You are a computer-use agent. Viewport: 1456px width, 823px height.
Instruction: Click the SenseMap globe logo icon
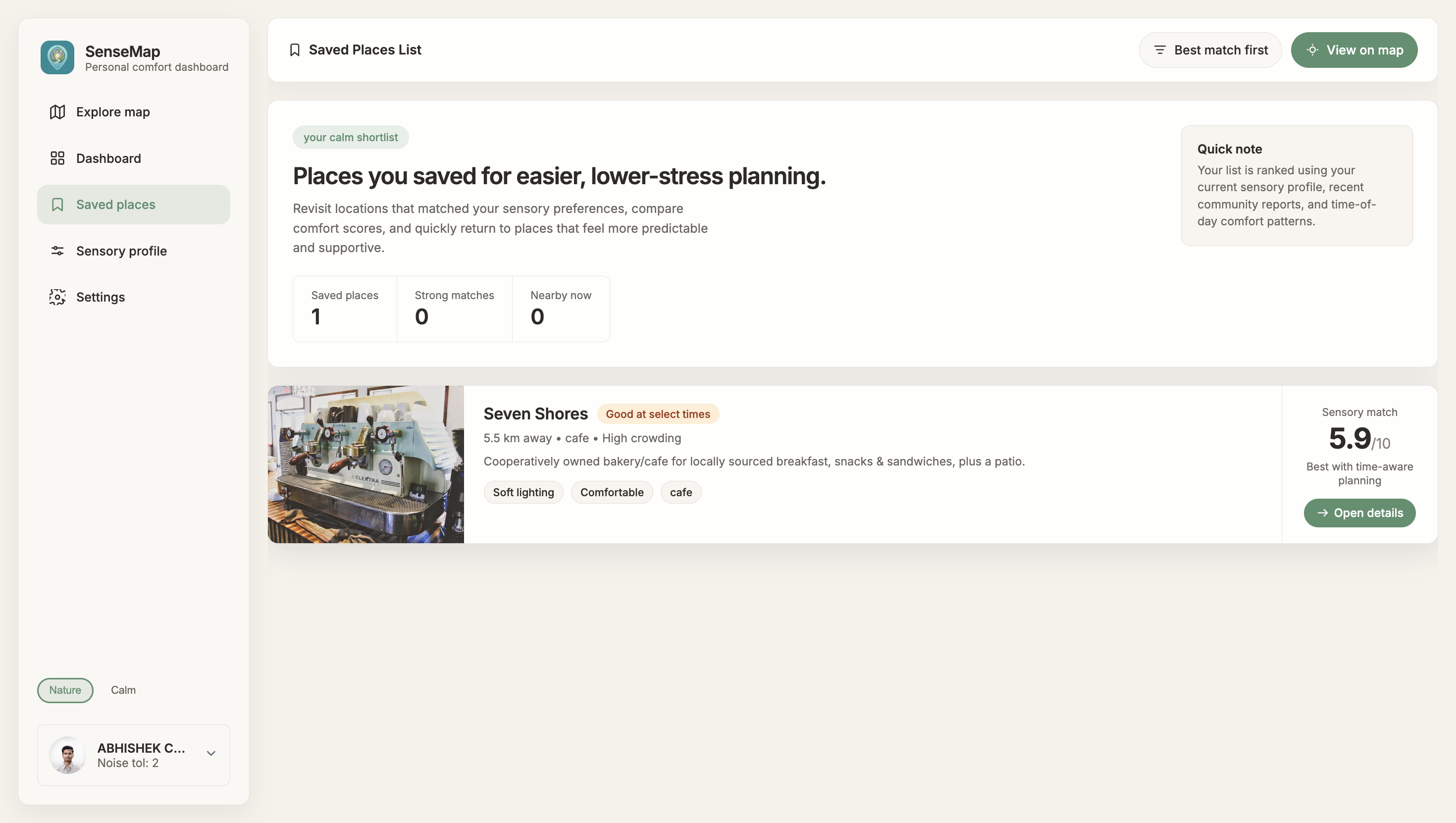57,57
